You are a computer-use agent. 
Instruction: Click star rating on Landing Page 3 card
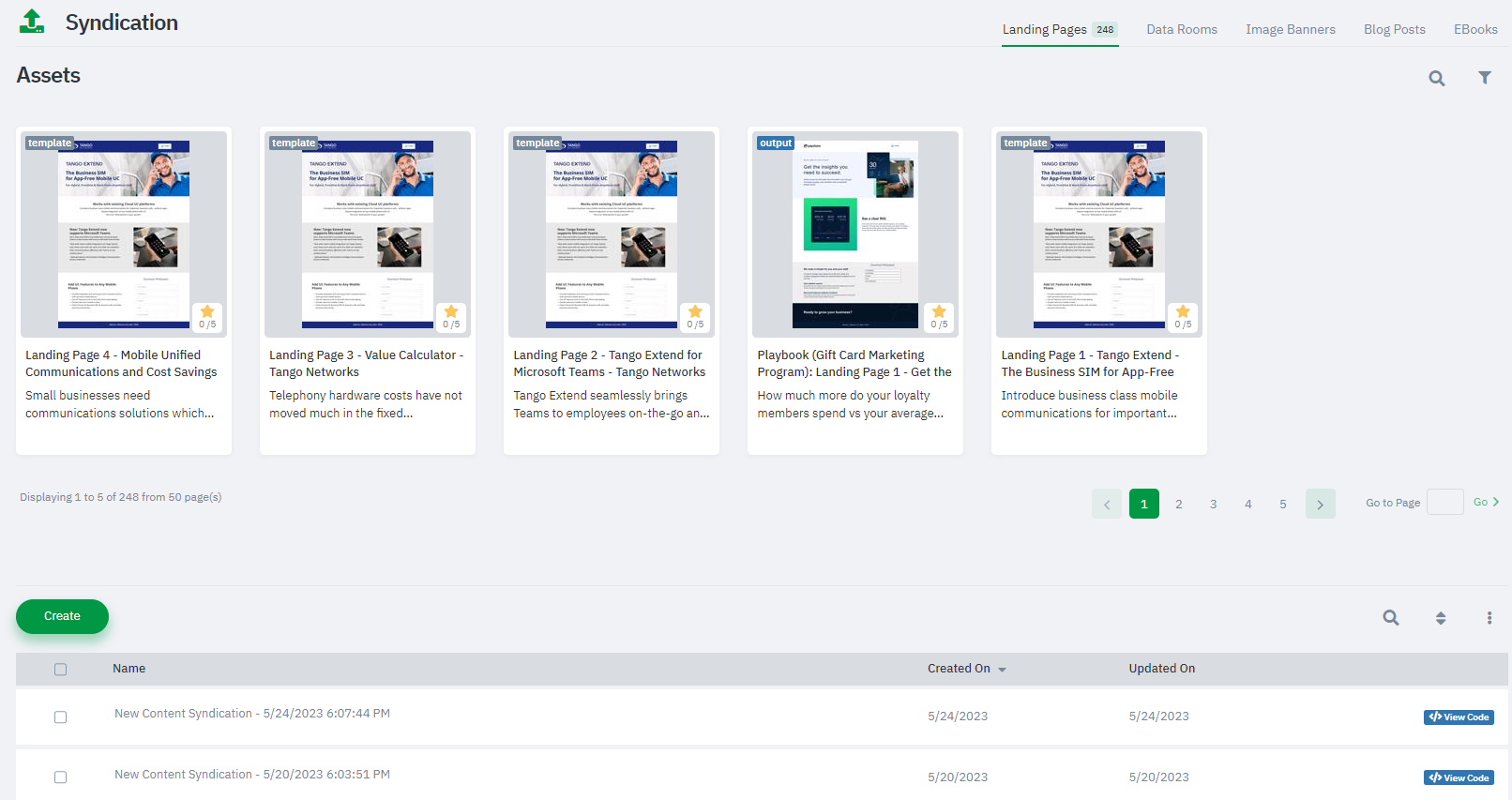[x=451, y=317]
